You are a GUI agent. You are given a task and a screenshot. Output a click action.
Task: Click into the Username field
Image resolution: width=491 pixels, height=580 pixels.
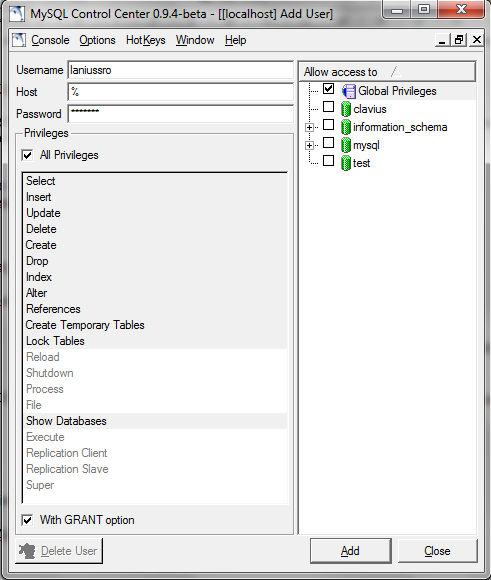181,70
